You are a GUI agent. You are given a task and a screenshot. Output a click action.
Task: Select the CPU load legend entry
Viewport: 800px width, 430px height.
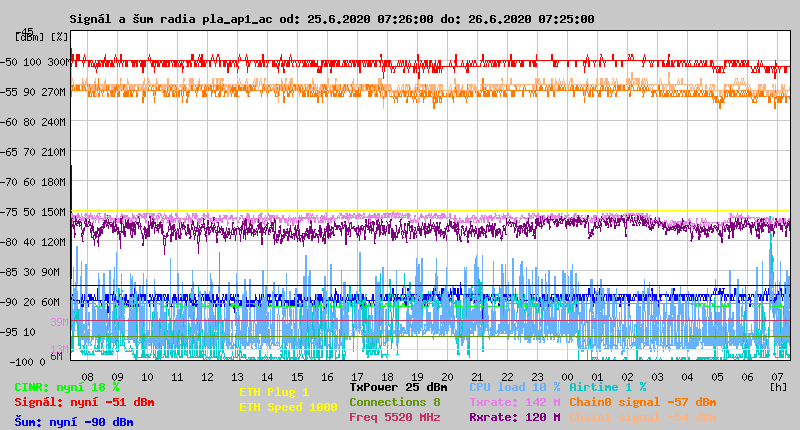tap(515, 386)
